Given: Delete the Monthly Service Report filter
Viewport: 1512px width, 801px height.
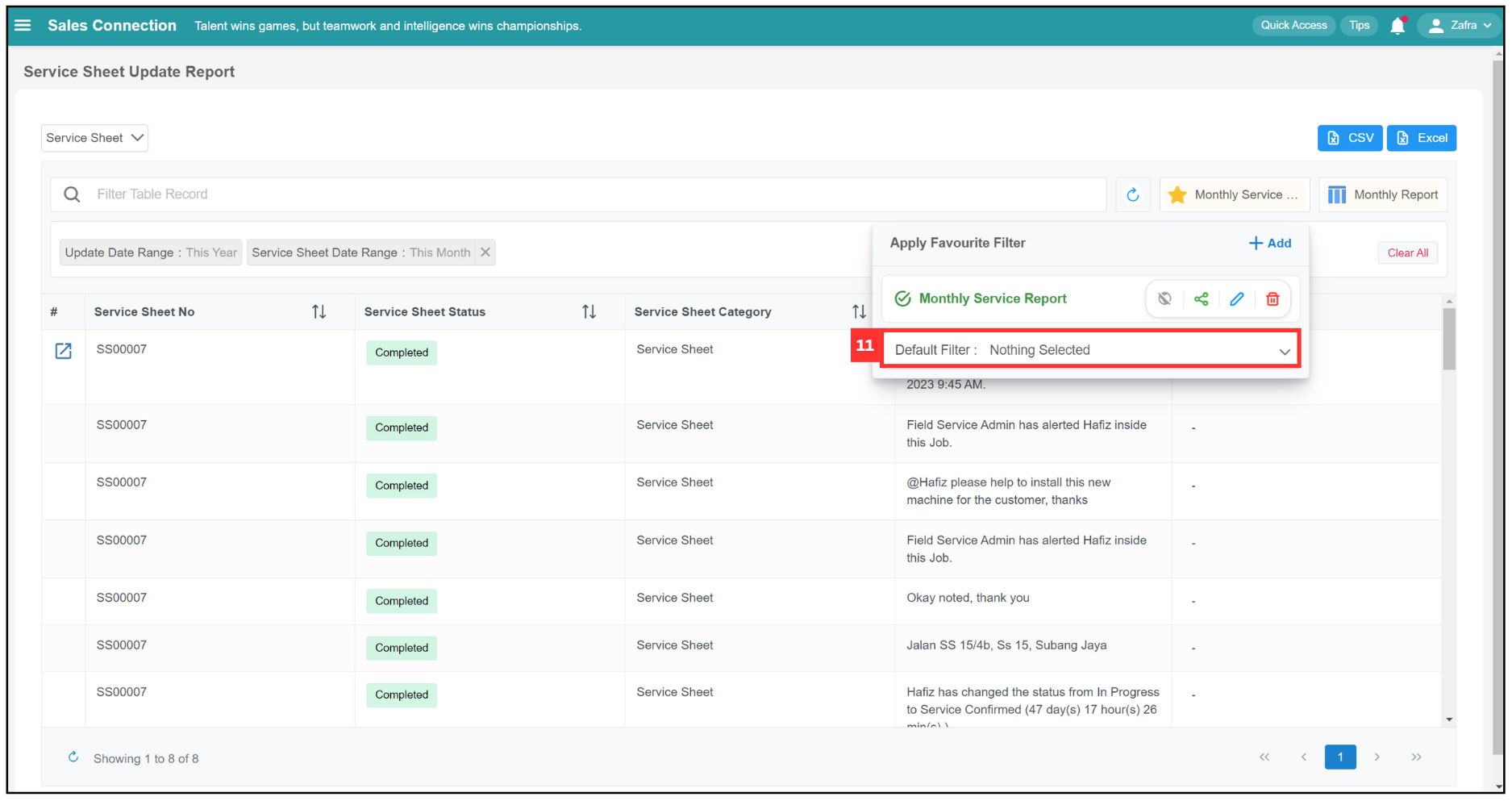Looking at the screenshot, I should [x=1272, y=298].
